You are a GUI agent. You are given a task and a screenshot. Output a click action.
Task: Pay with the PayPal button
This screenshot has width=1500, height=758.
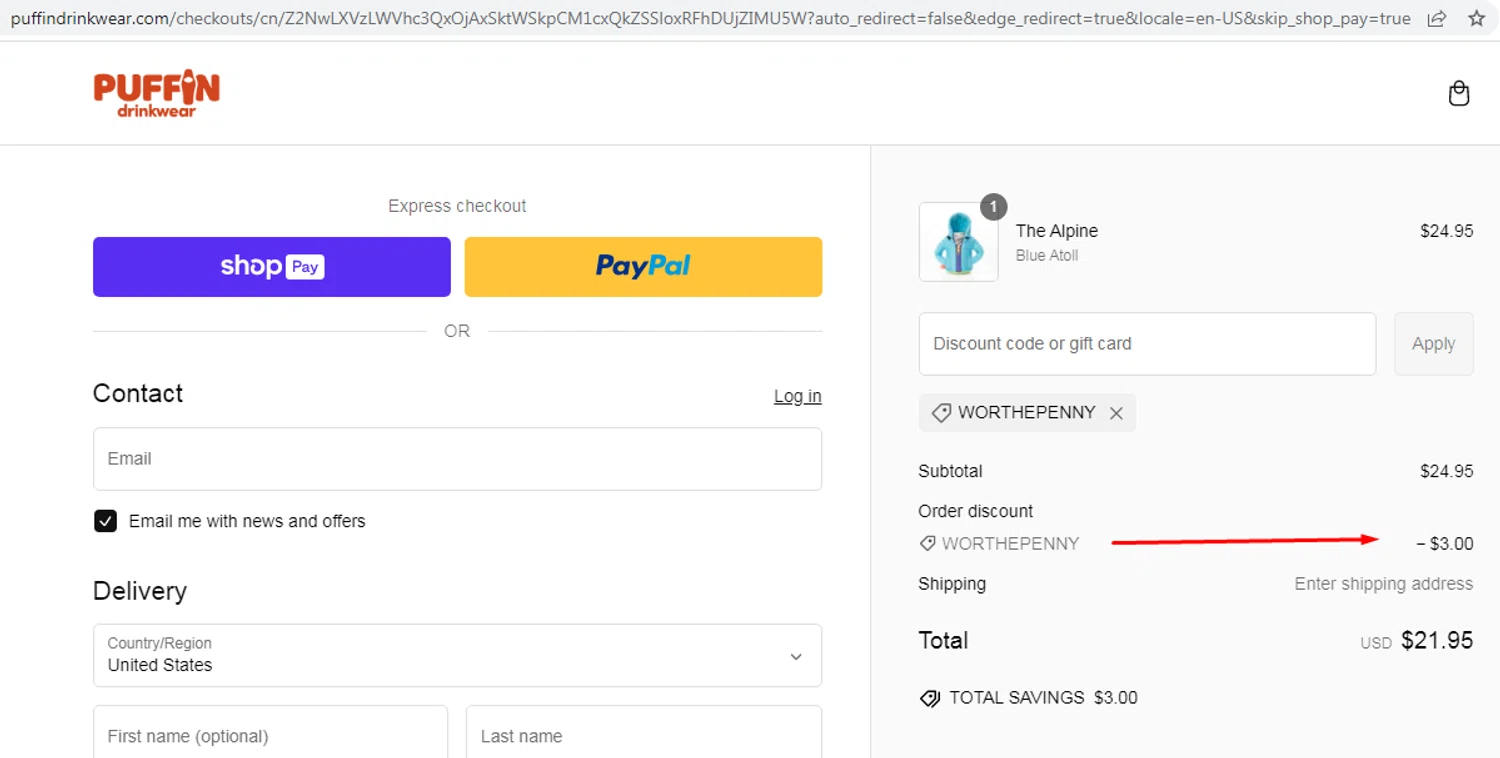coord(643,267)
